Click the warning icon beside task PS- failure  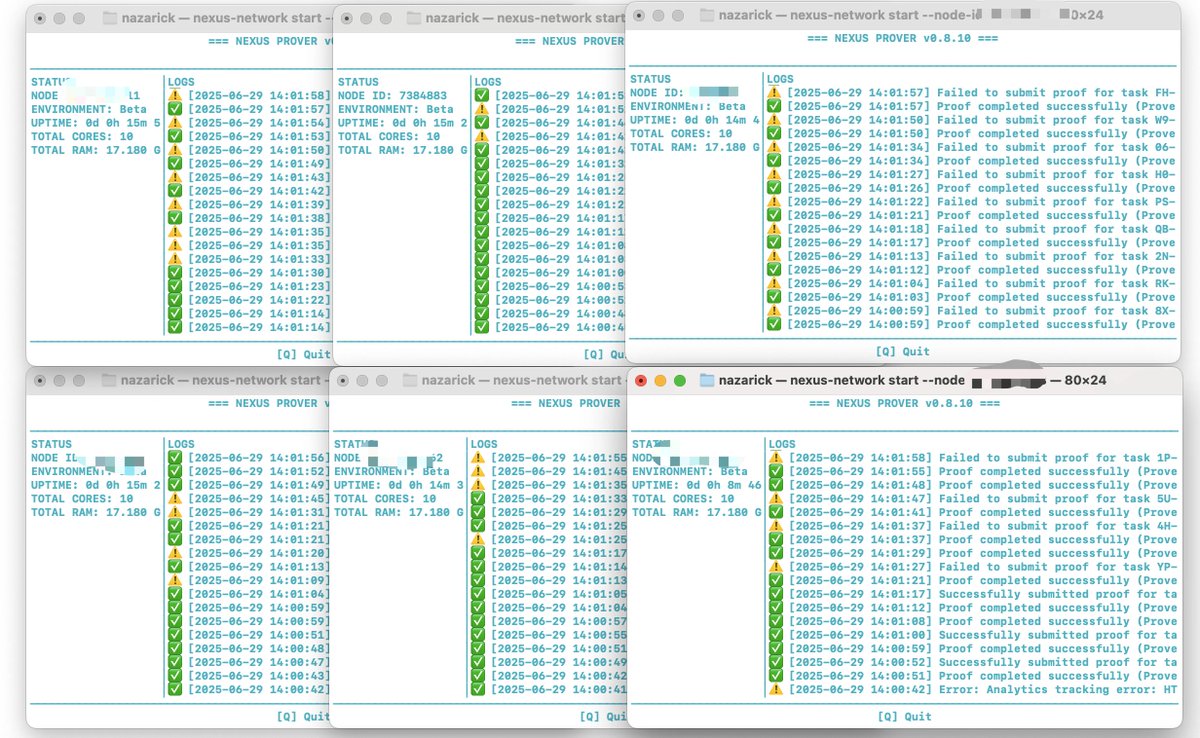tap(774, 202)
